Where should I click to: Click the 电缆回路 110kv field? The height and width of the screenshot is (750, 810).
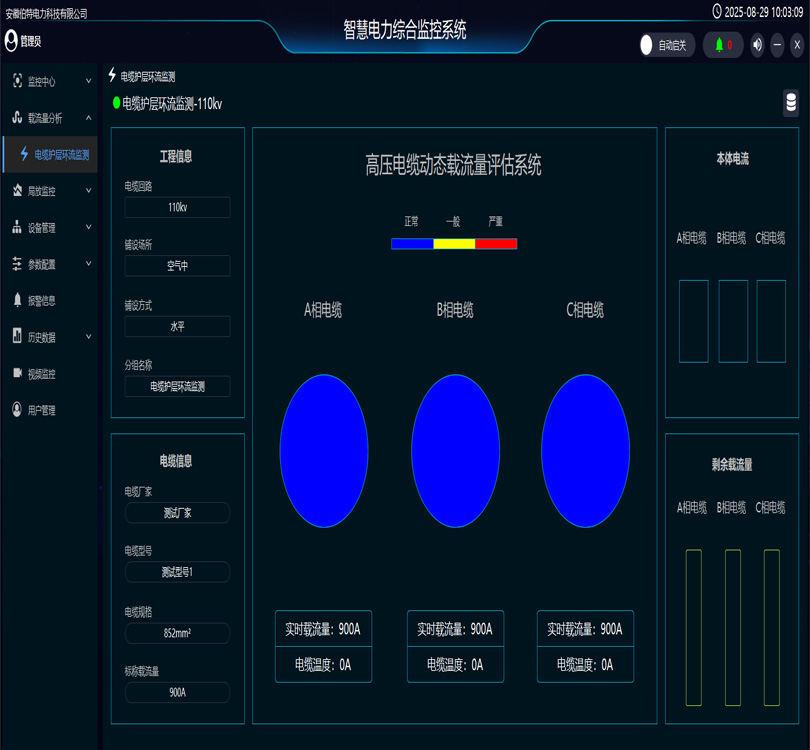pos(177,207)
